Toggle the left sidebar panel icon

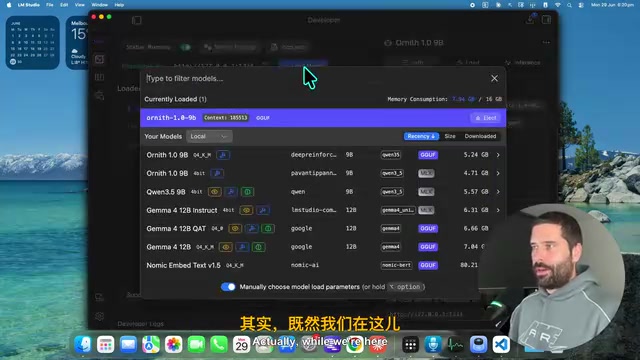(136, 20)
